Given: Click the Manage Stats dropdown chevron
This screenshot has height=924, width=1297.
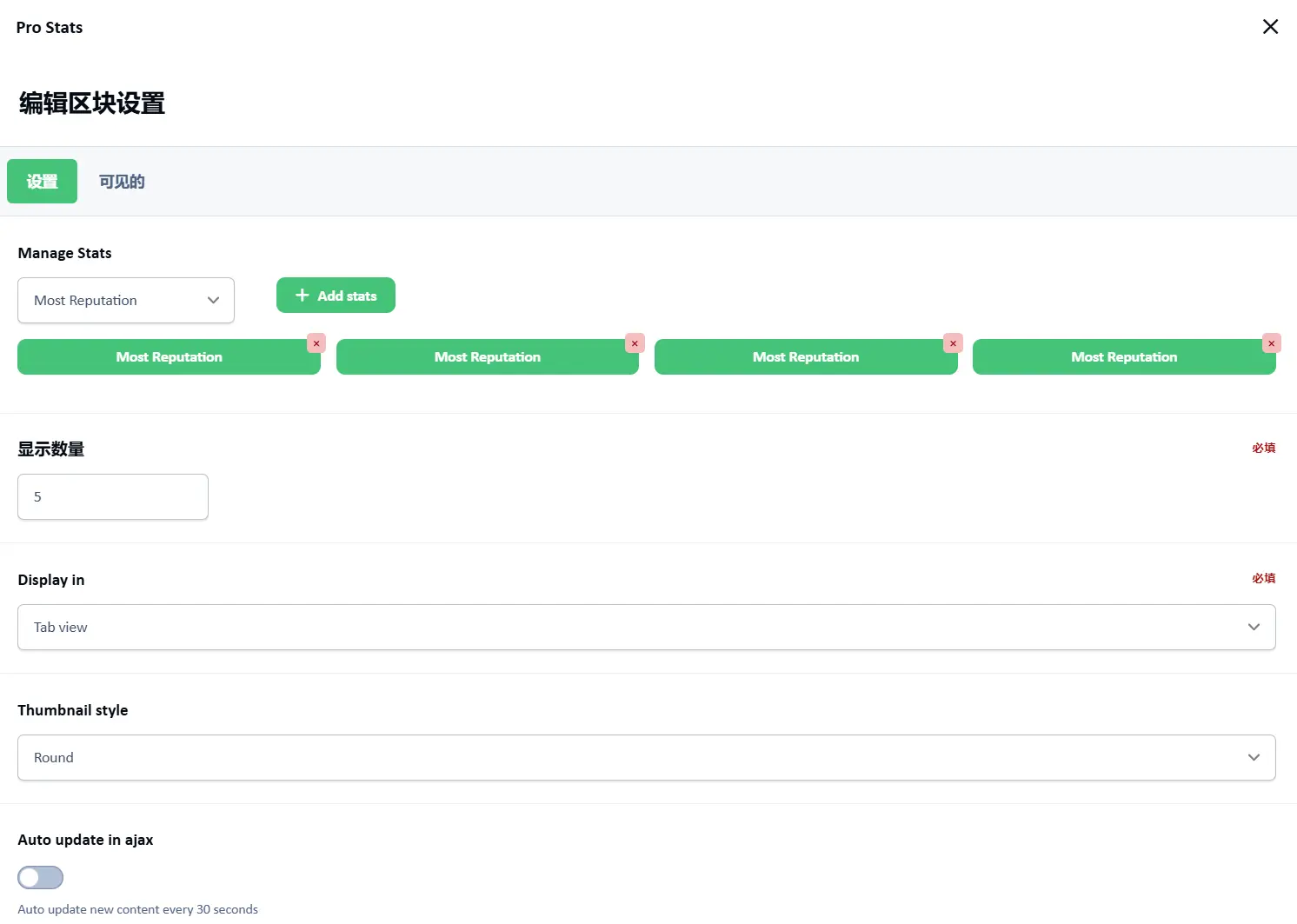Looking at the screenshot, I should (213, 301).
